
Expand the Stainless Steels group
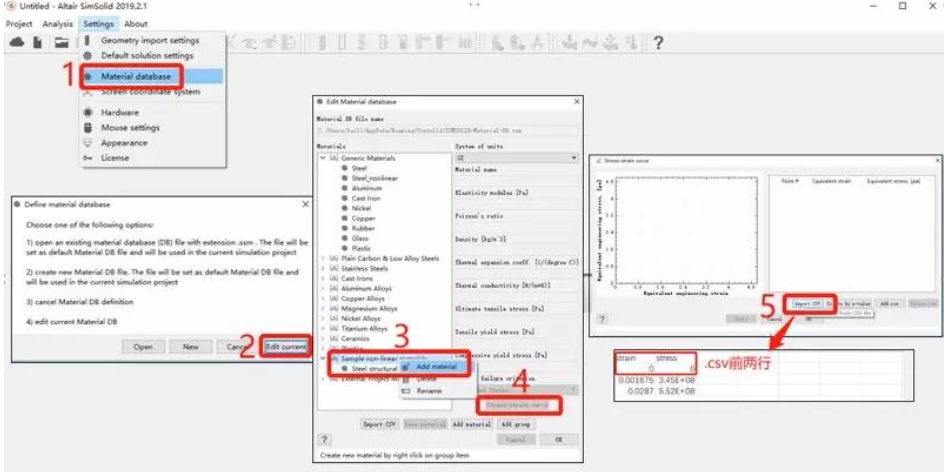tap(322, 268)
